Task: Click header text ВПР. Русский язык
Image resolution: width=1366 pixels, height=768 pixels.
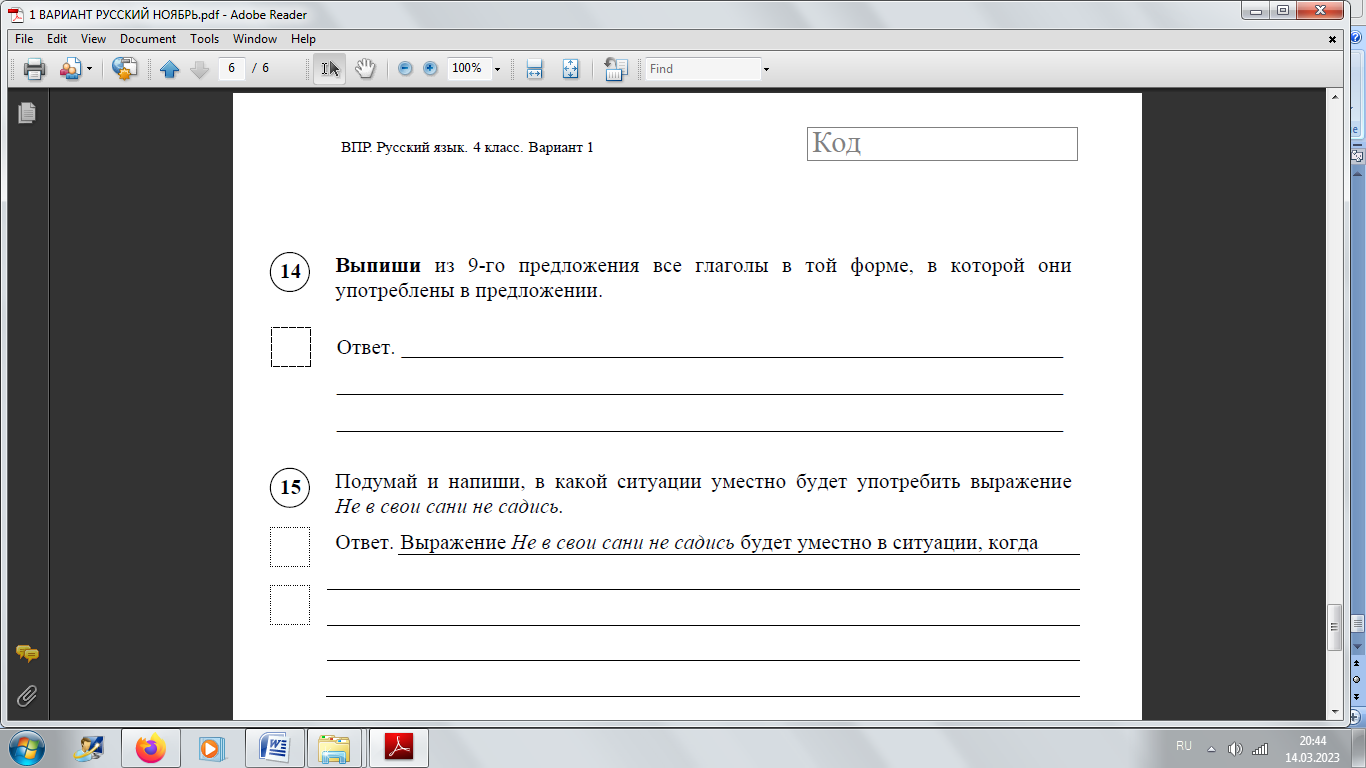Action: click(x=404, y=147)
